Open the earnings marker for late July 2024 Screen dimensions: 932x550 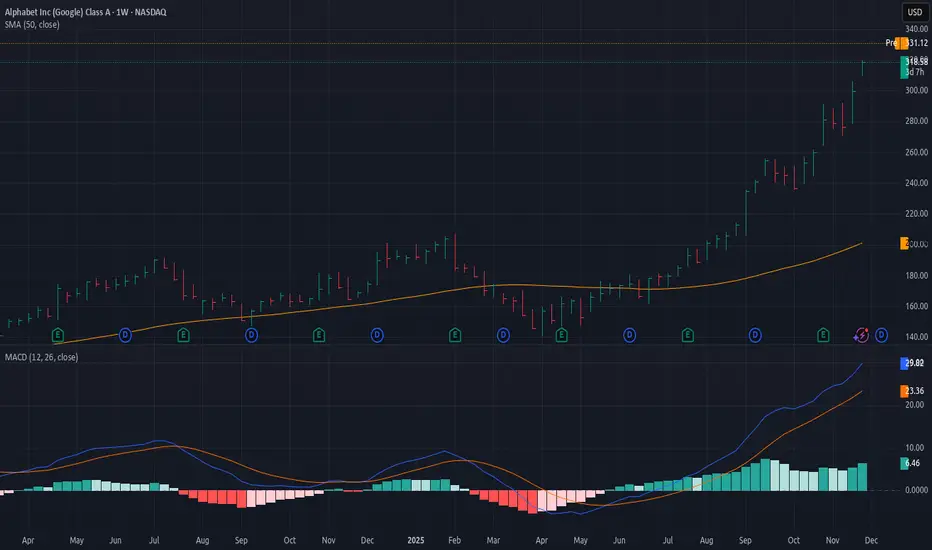(x=183, y=335)
